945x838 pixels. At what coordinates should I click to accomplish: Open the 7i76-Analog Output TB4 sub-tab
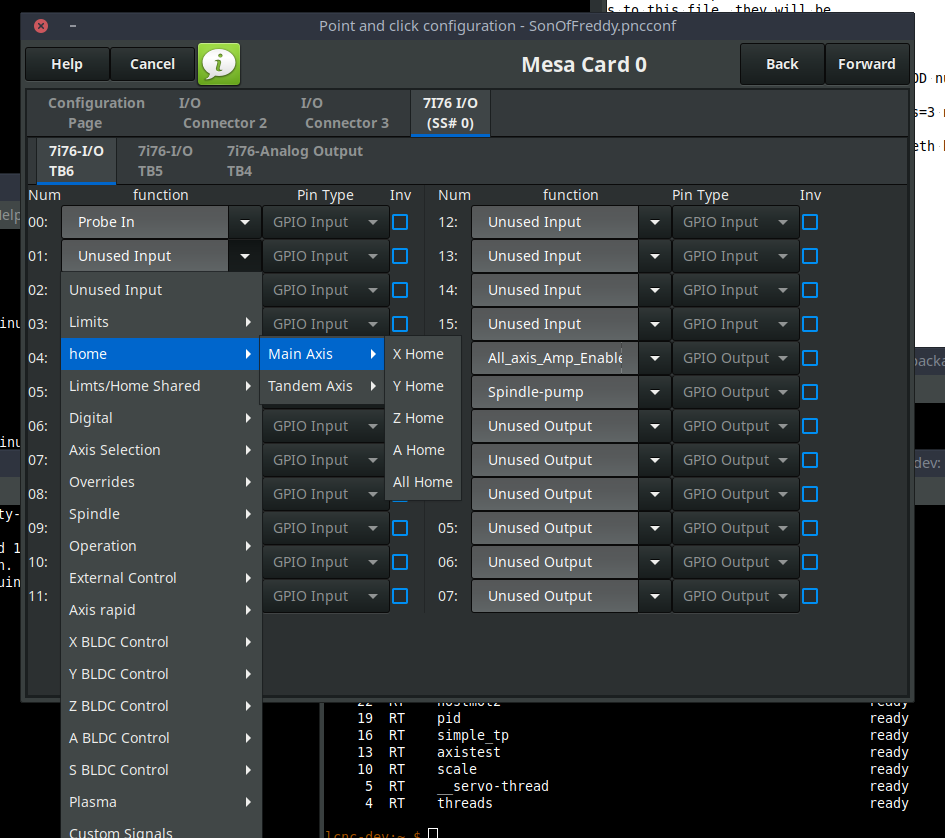click(x=295, y=161)
